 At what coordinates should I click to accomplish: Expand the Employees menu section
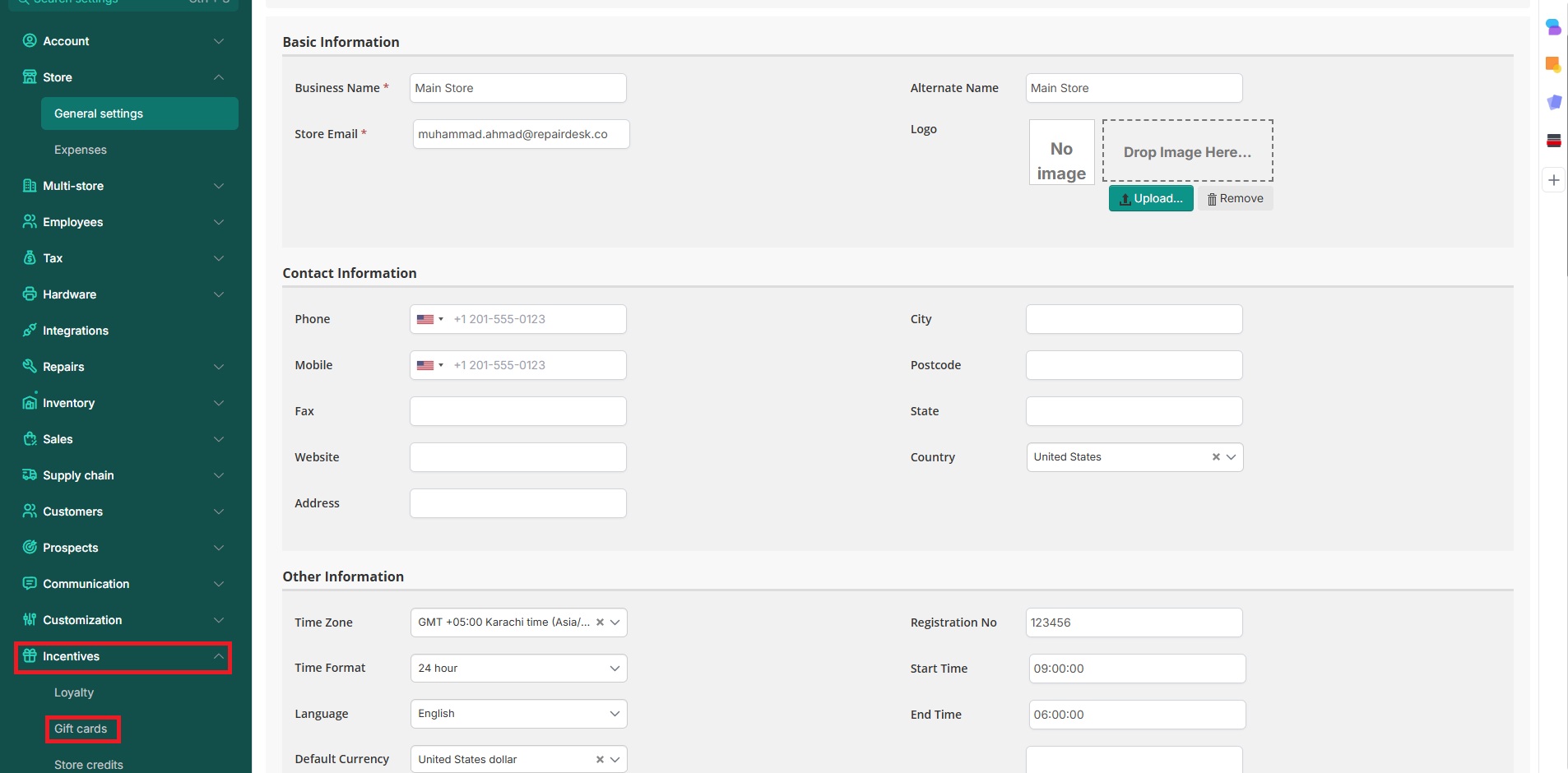coord(218,222)
